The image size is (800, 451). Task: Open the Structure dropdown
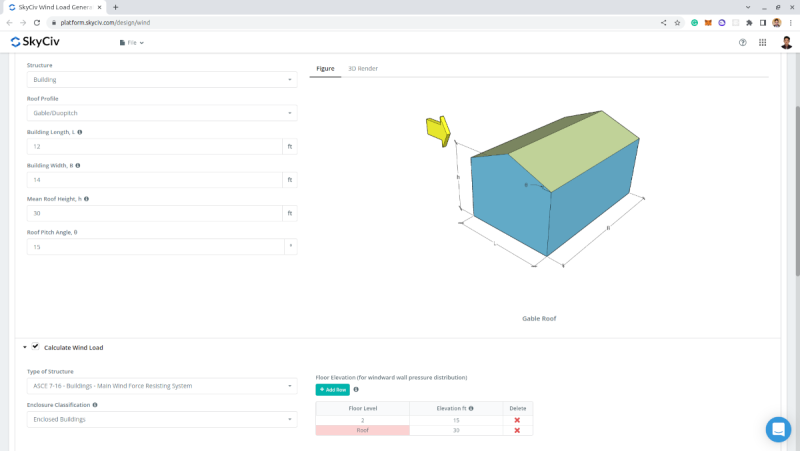tap(162, 80)
